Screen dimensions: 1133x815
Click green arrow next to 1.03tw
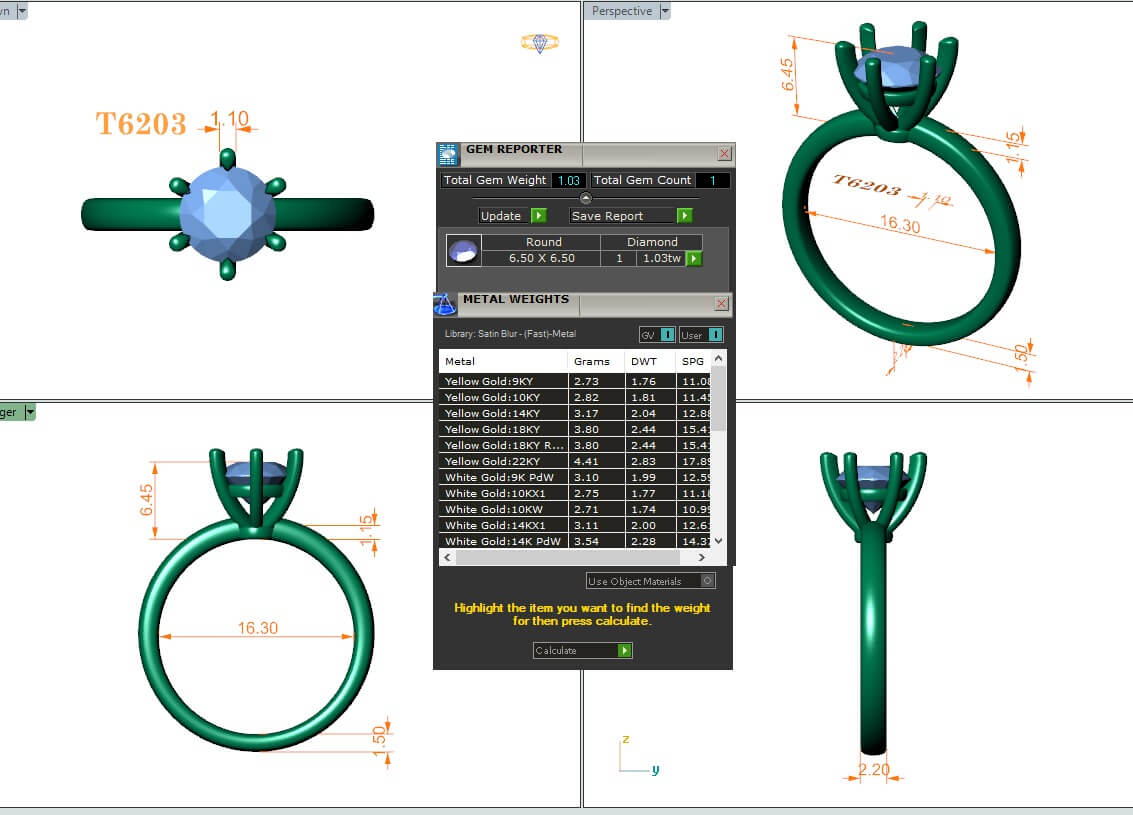point(693,259)
